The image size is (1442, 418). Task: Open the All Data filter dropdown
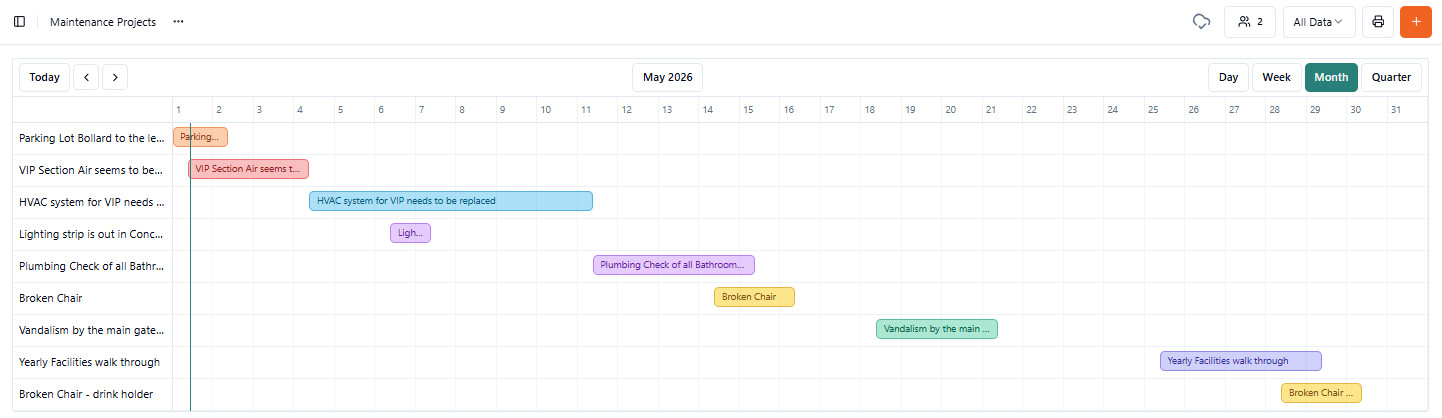coord(1319,22)
